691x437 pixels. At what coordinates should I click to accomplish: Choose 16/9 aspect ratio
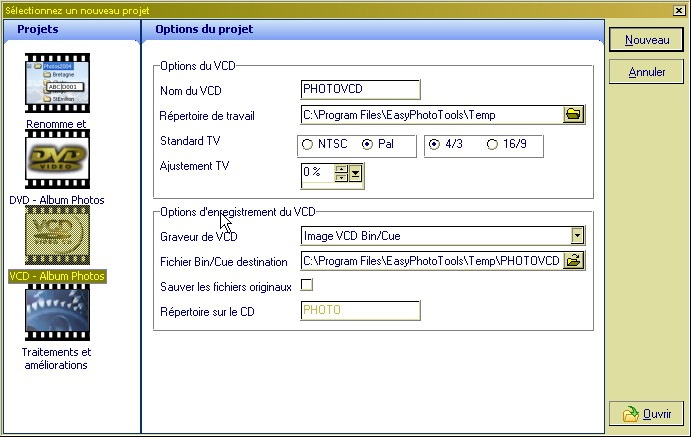(x=491, y=144)
